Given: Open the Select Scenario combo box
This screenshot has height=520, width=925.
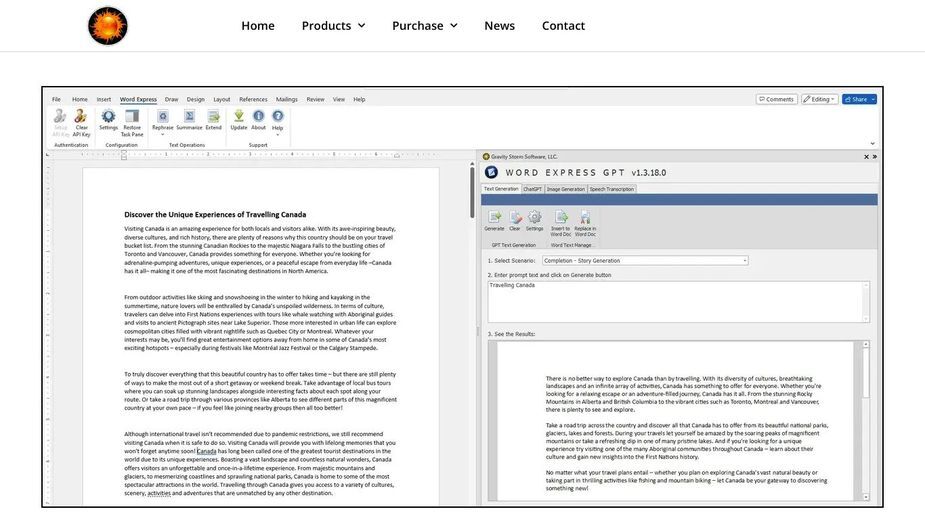Looking at the screenshot, I should coord(645,260).
